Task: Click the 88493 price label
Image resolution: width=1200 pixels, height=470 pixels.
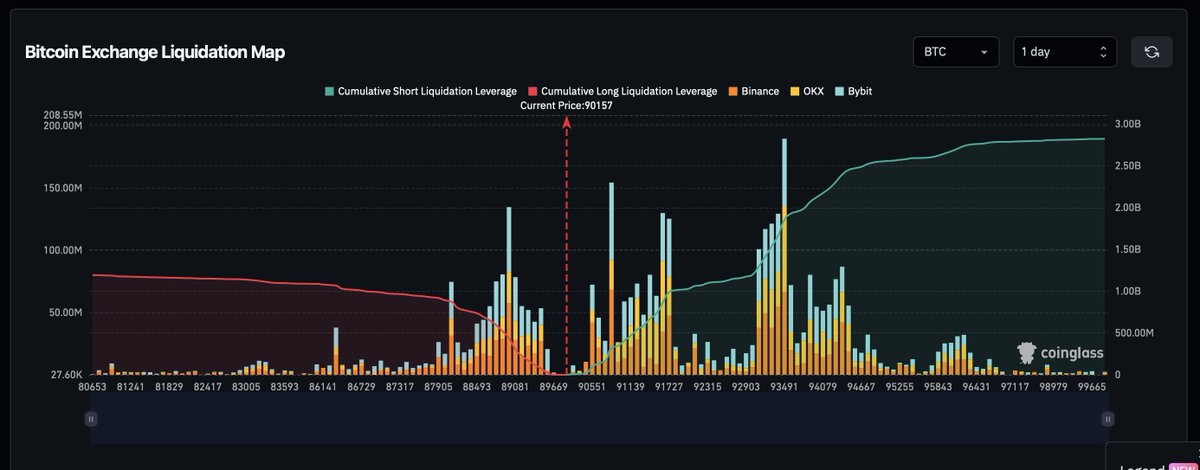Action: coord(476,386)
